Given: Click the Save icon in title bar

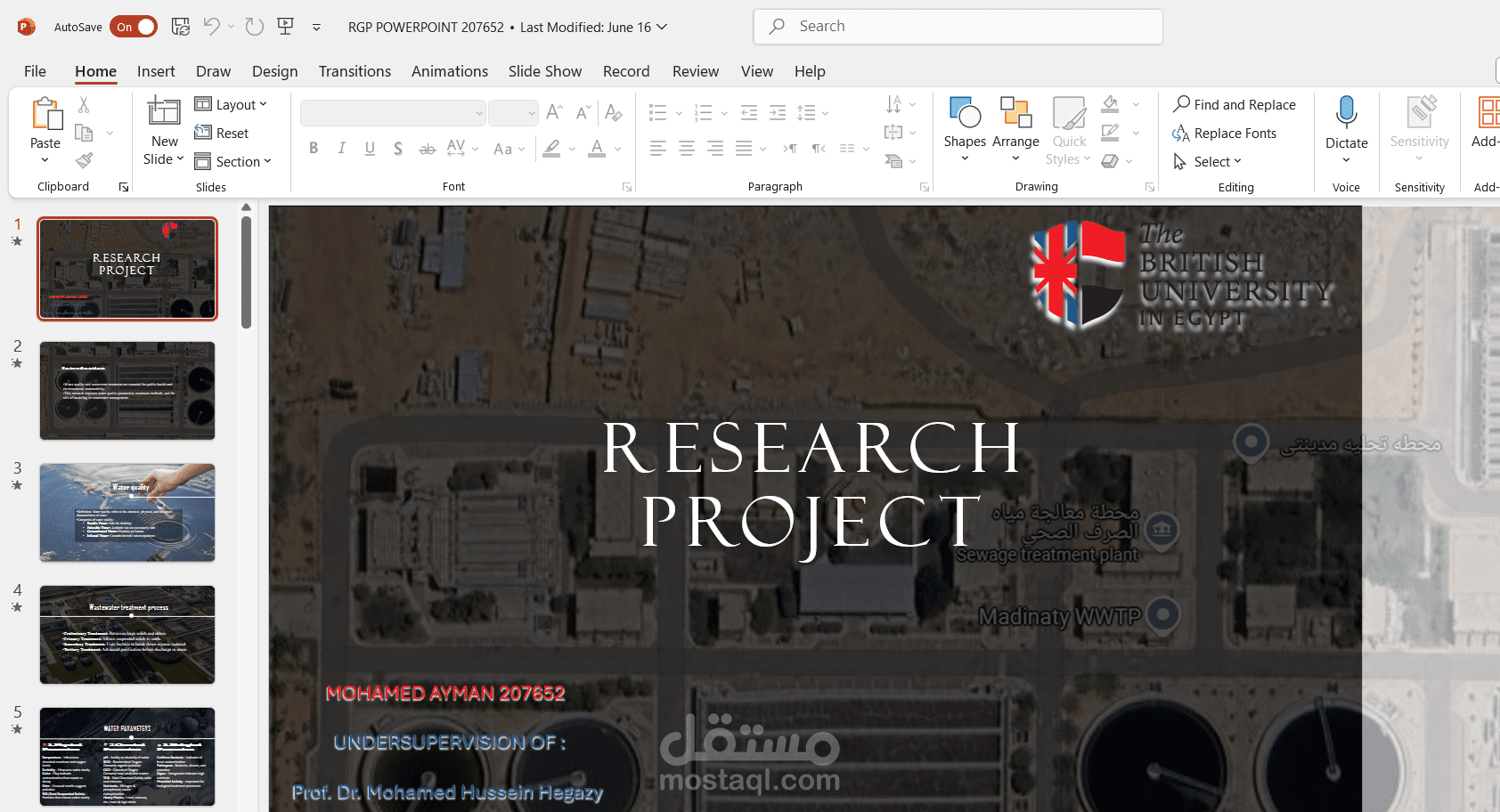Looking at the screenshot, I should (181, 27).
